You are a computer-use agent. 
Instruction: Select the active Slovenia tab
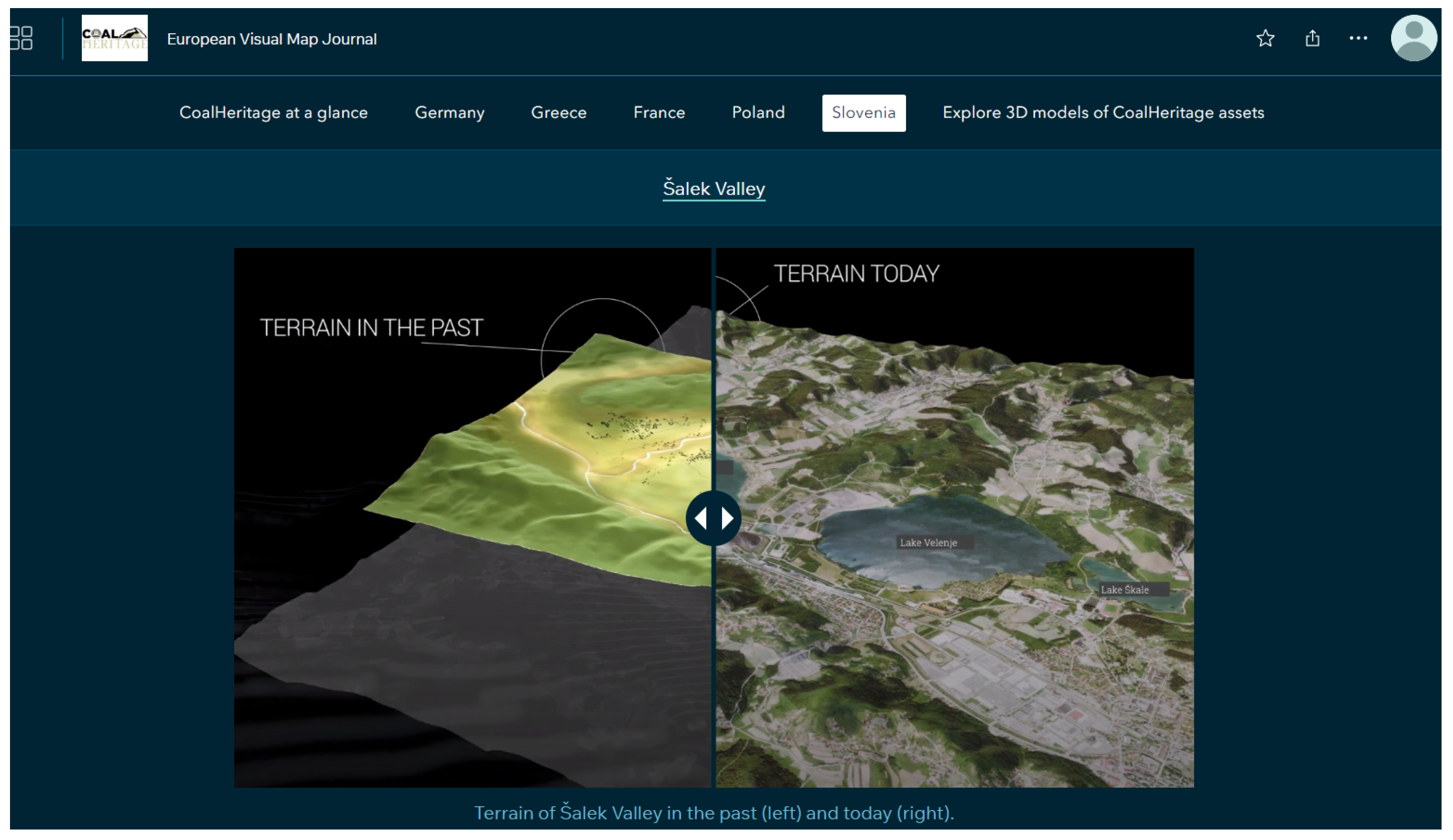pyautogui.click(x=863, y=112)
